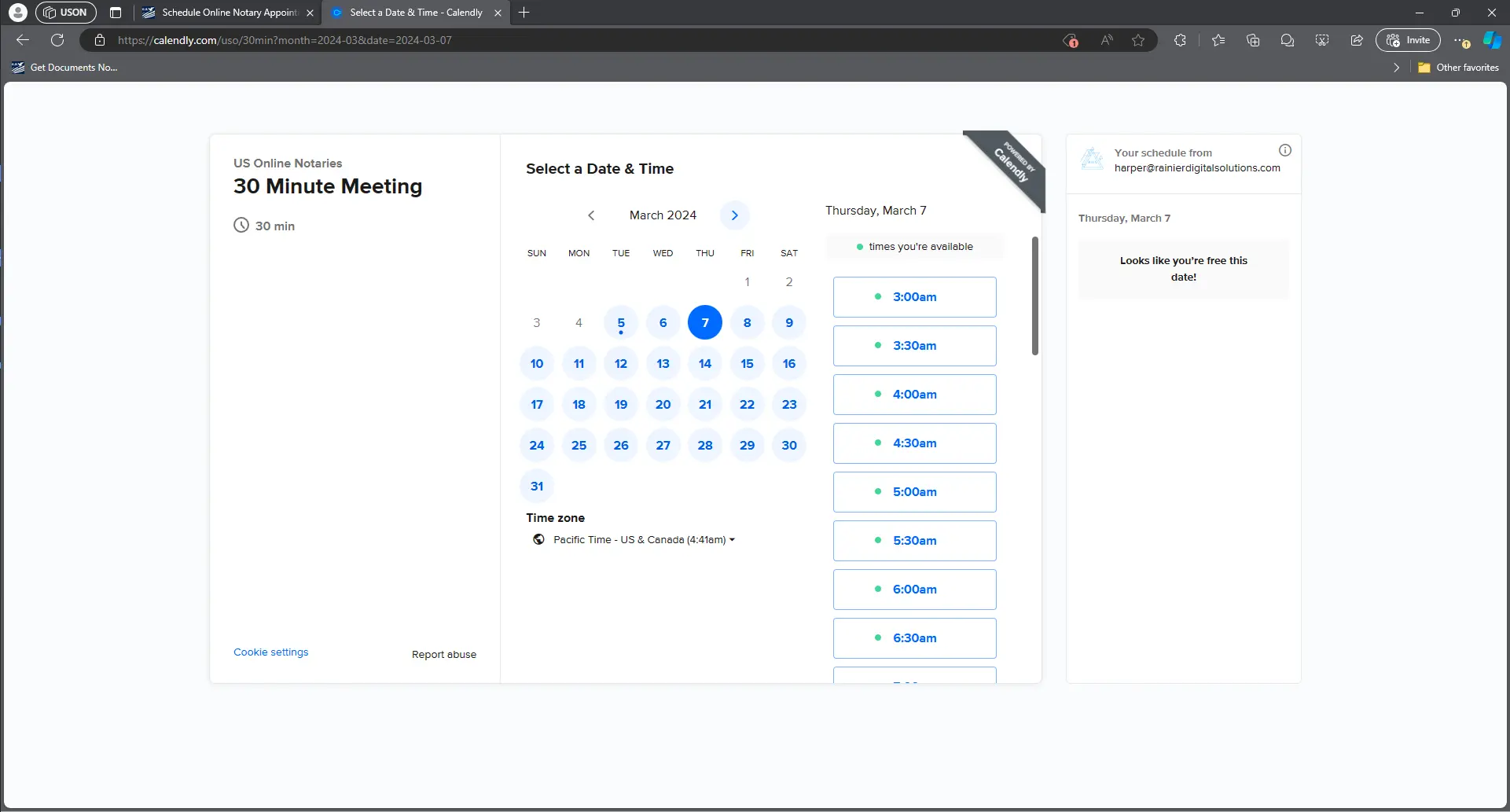Select the 4:30am time slot
Viewport: 1510px width, 812px height.
click(914, 443)
